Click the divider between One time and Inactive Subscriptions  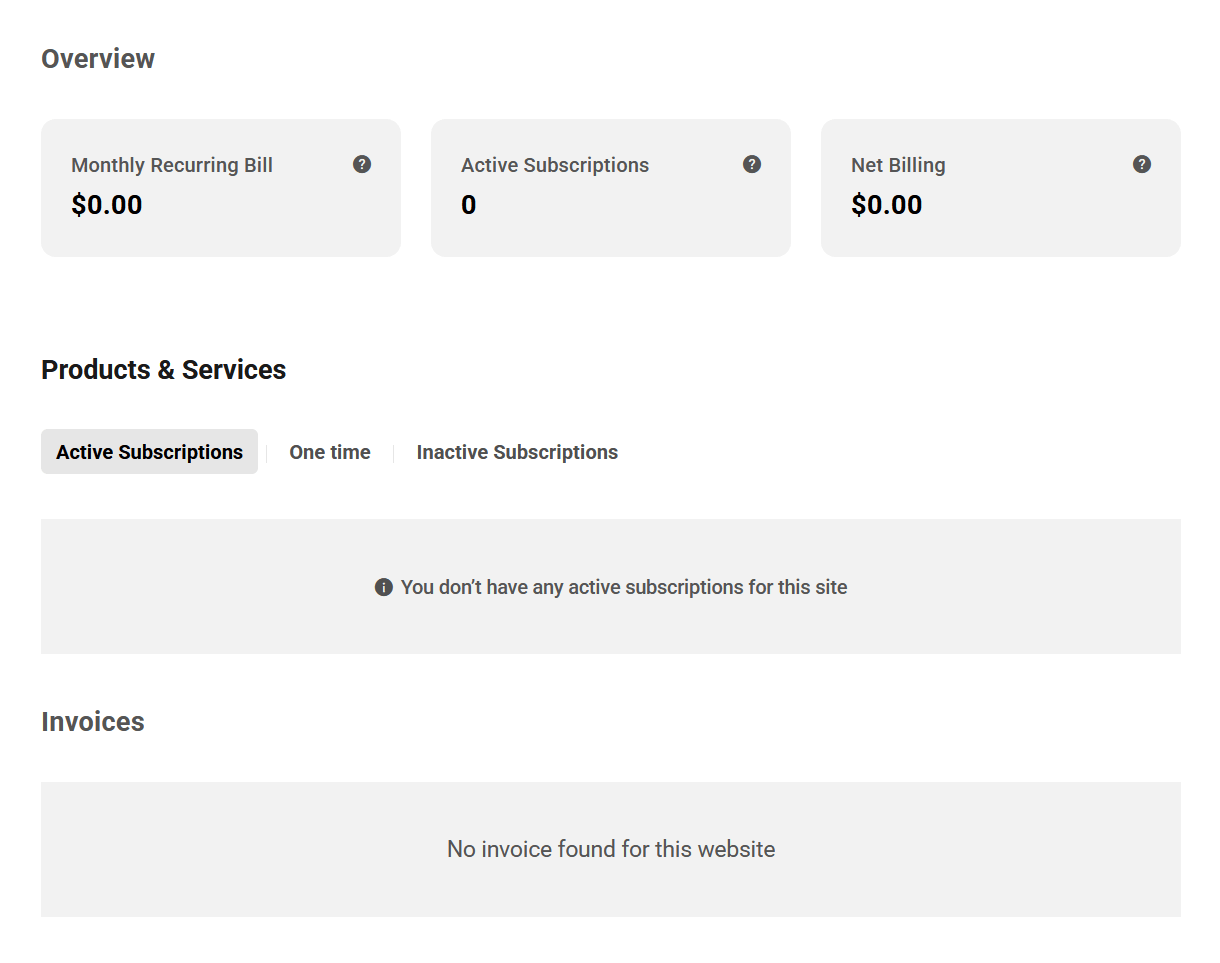(394, 453)
